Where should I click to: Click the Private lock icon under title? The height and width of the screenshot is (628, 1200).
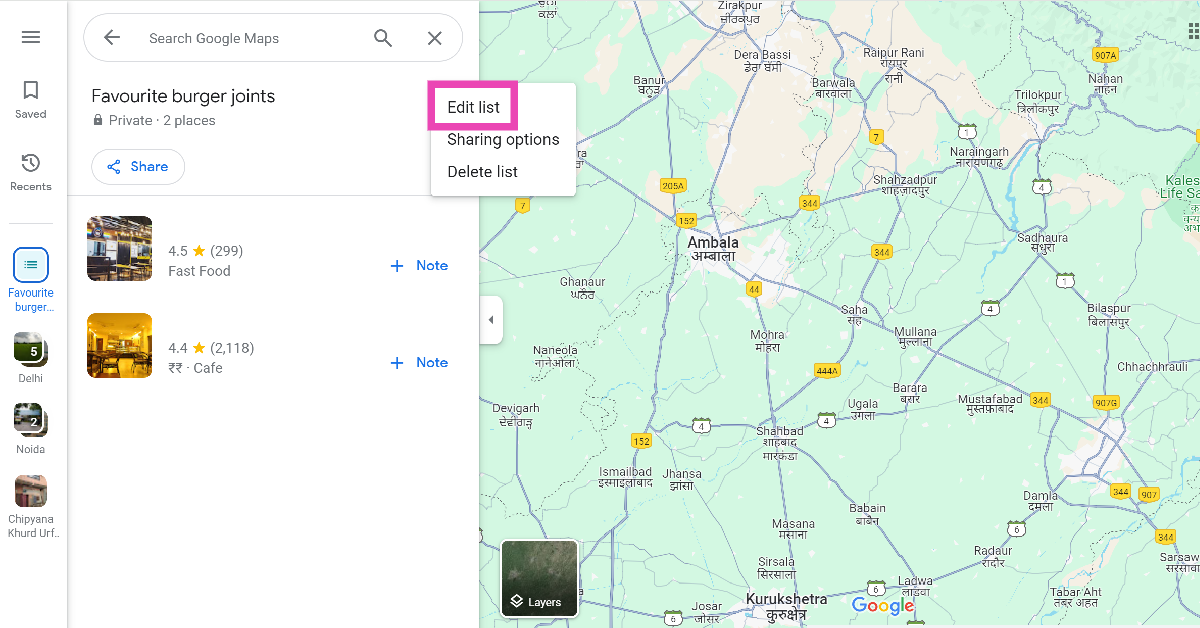pyautogui.click(x=98, y=120)
